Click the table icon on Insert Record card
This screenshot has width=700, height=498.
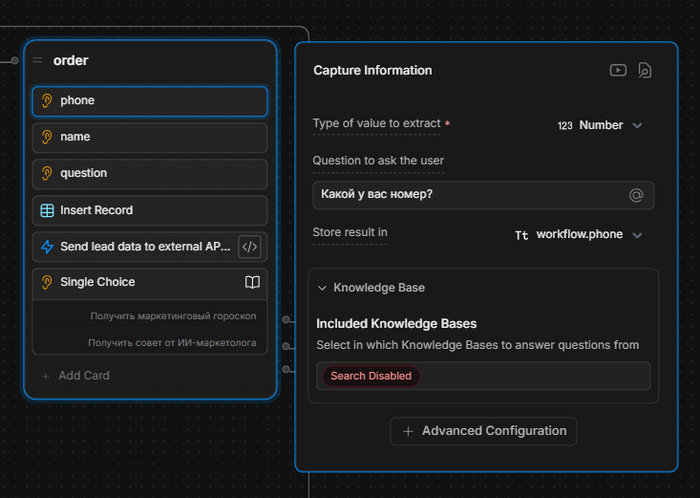click(47, 210)
